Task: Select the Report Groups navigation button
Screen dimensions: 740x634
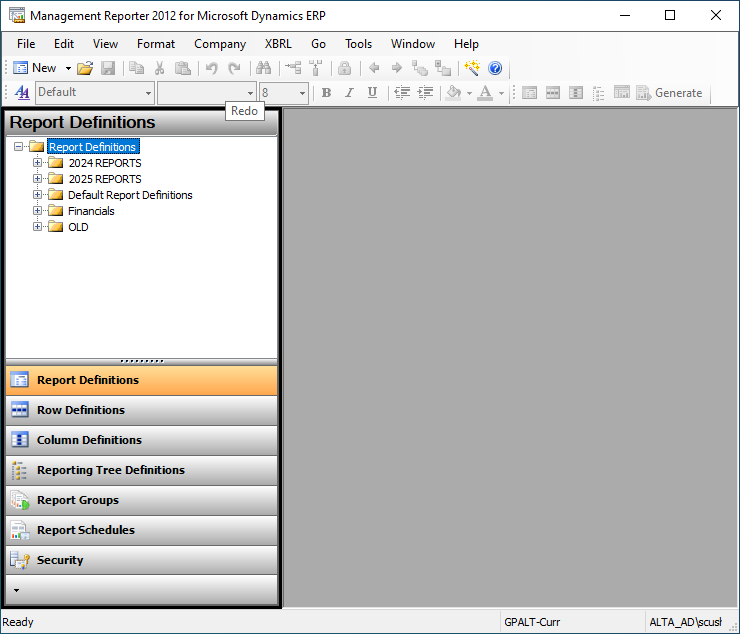Action: [x=142, y=500]
